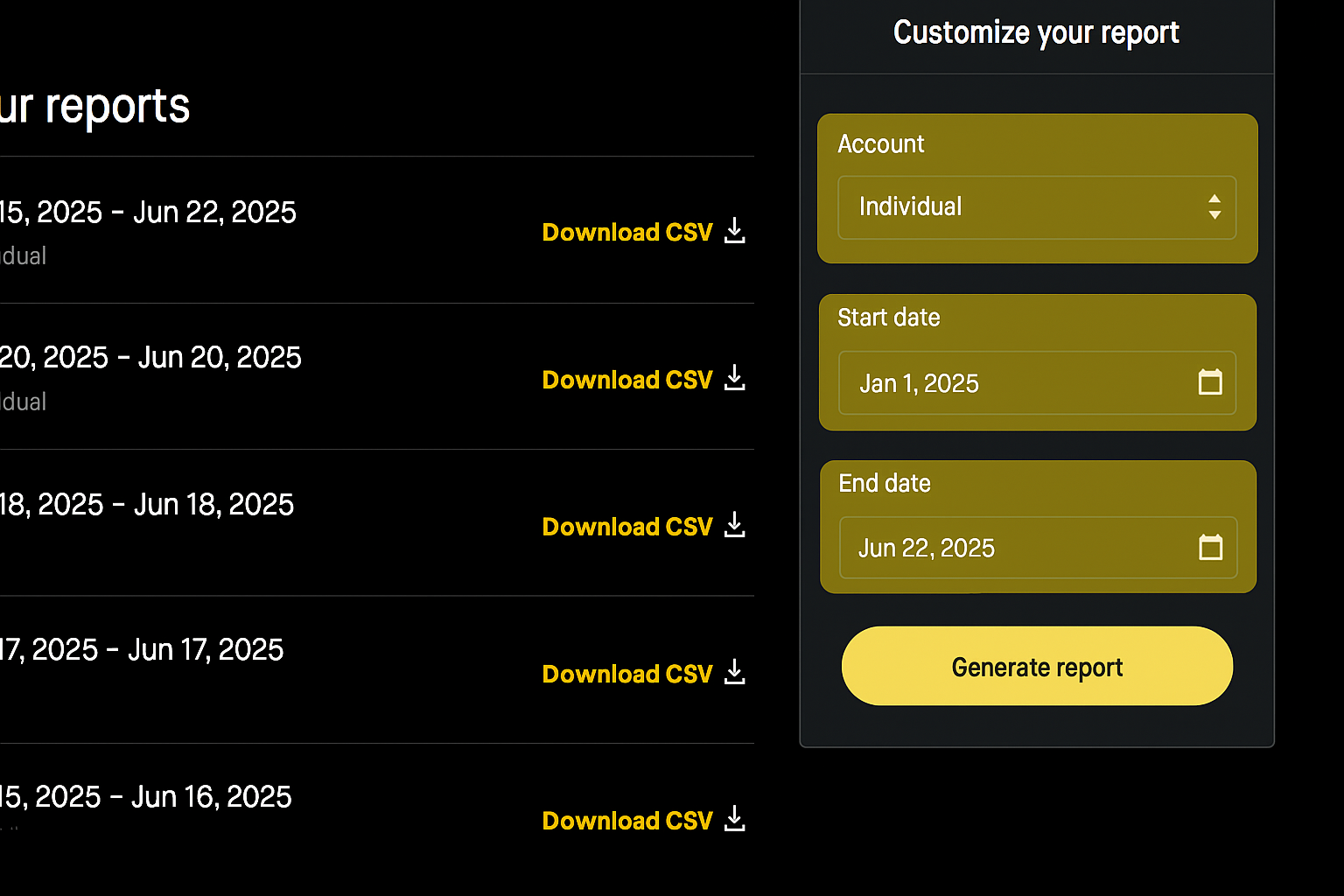Select the 'Jun 16, 2025' report date range text
1344x896 pixels.
[x=146, y=797]
